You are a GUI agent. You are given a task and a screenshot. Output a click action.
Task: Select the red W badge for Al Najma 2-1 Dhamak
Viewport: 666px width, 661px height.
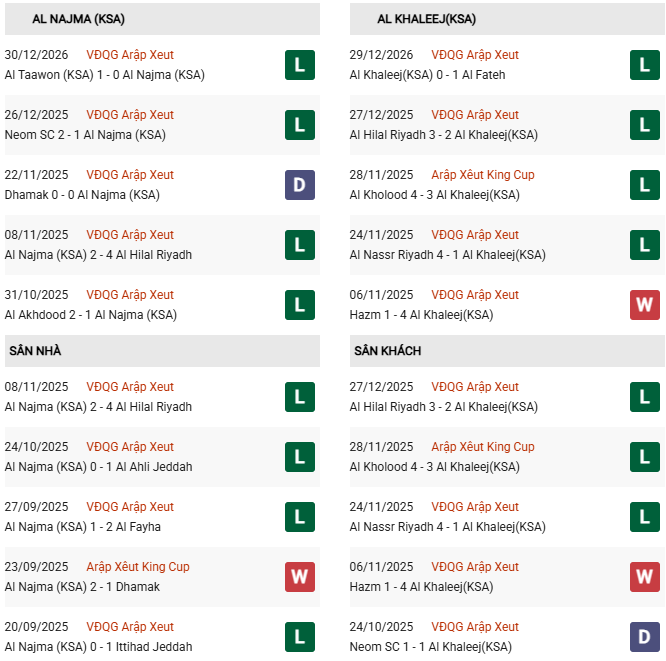pyautogui.click(x=299, y=577)
